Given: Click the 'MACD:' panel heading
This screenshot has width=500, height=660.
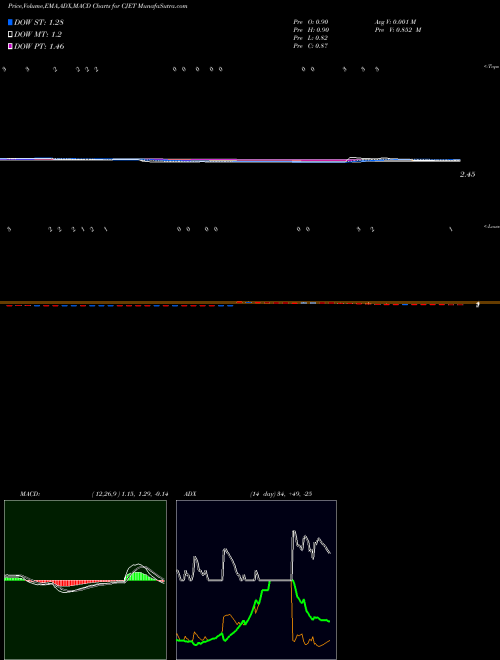Looking at the screenshot, I should 30,494.
